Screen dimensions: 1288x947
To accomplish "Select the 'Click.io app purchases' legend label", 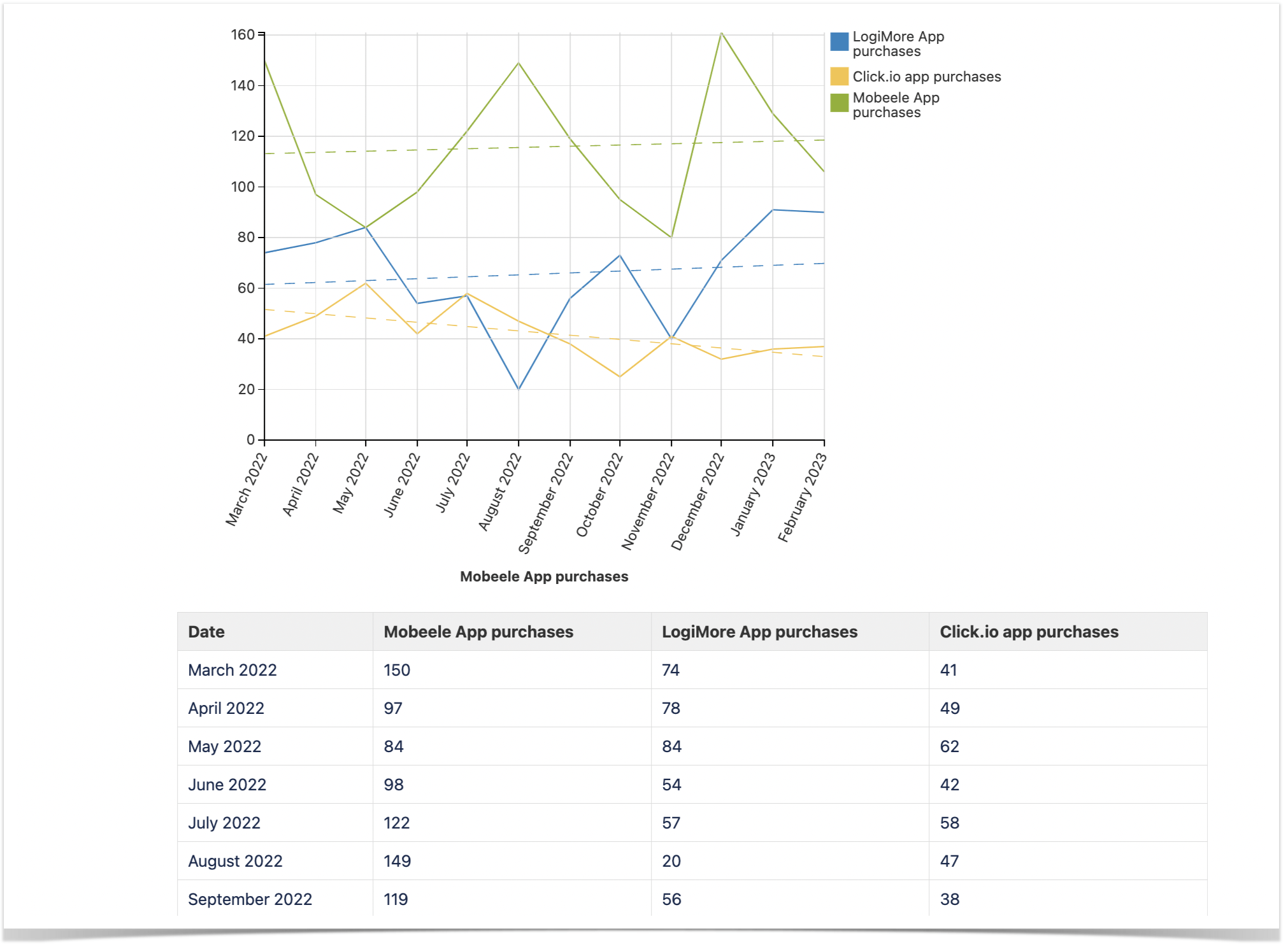I will pos(927,76).
